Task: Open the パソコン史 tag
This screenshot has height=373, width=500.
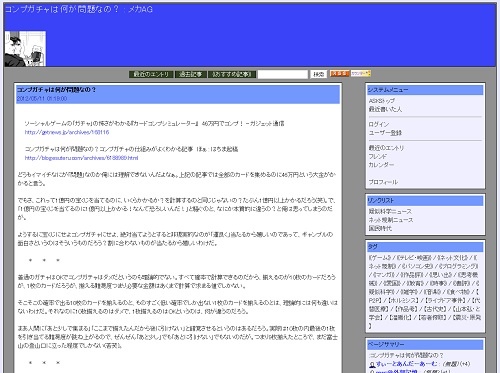Action: click(x=417, y=266)
